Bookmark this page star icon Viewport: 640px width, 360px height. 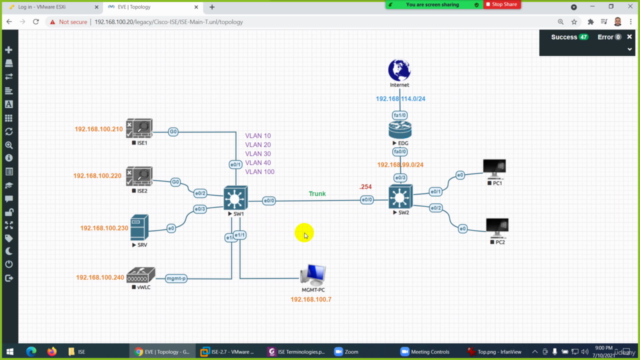click(x=574, y=22)
